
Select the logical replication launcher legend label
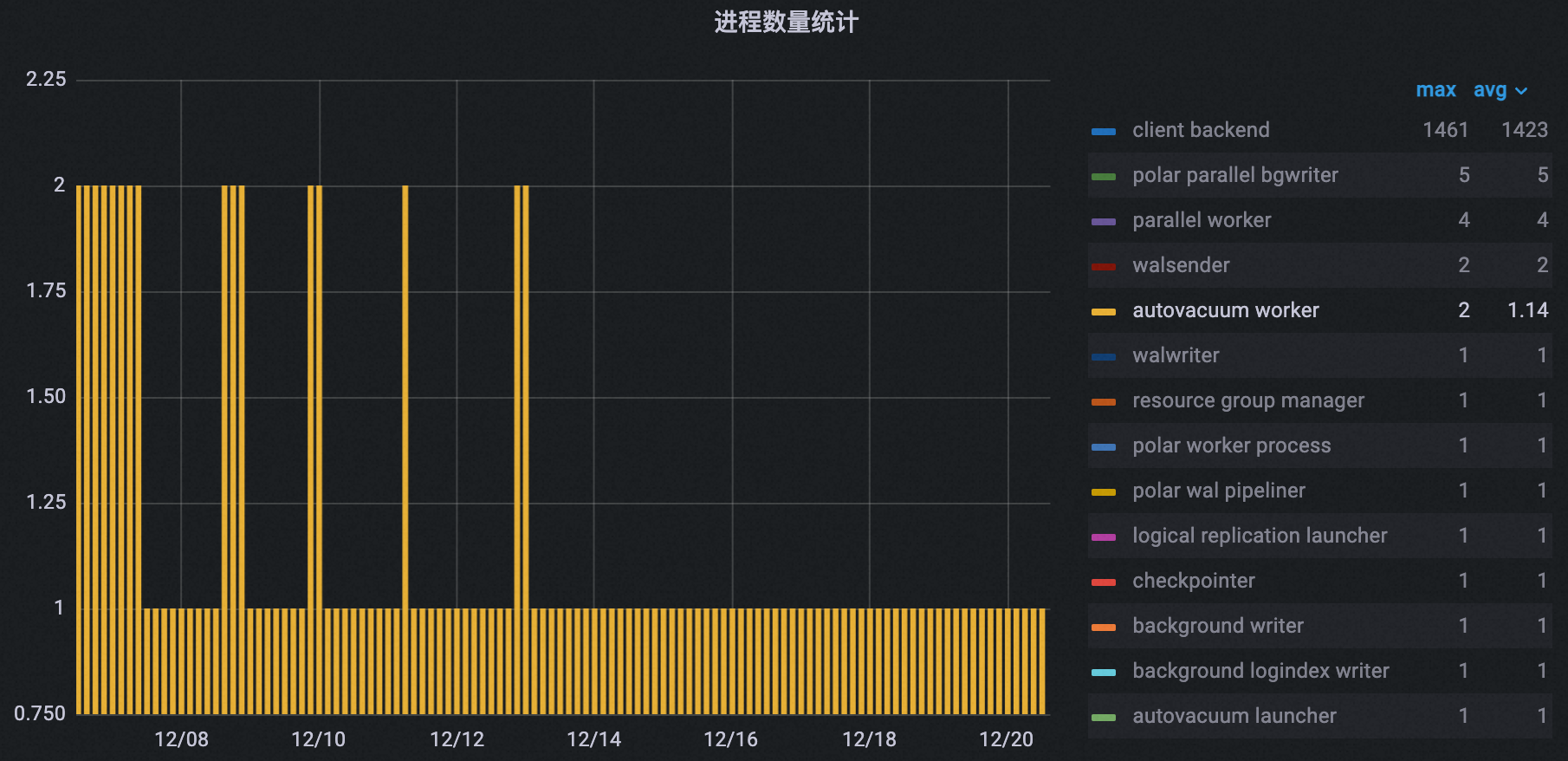[1260, 536]
